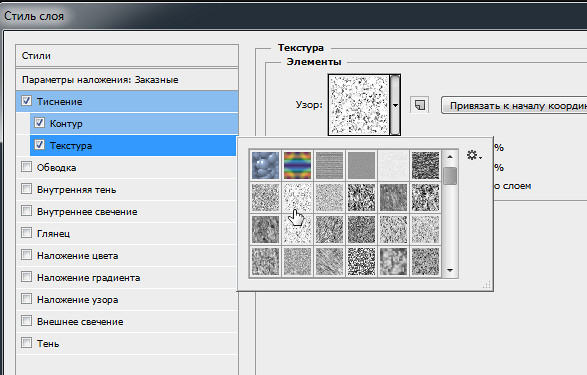This screenshot has height=375, width=587.
Task: Click the pattern list scrollbar thumb
Action: click(x=450, y=176)
